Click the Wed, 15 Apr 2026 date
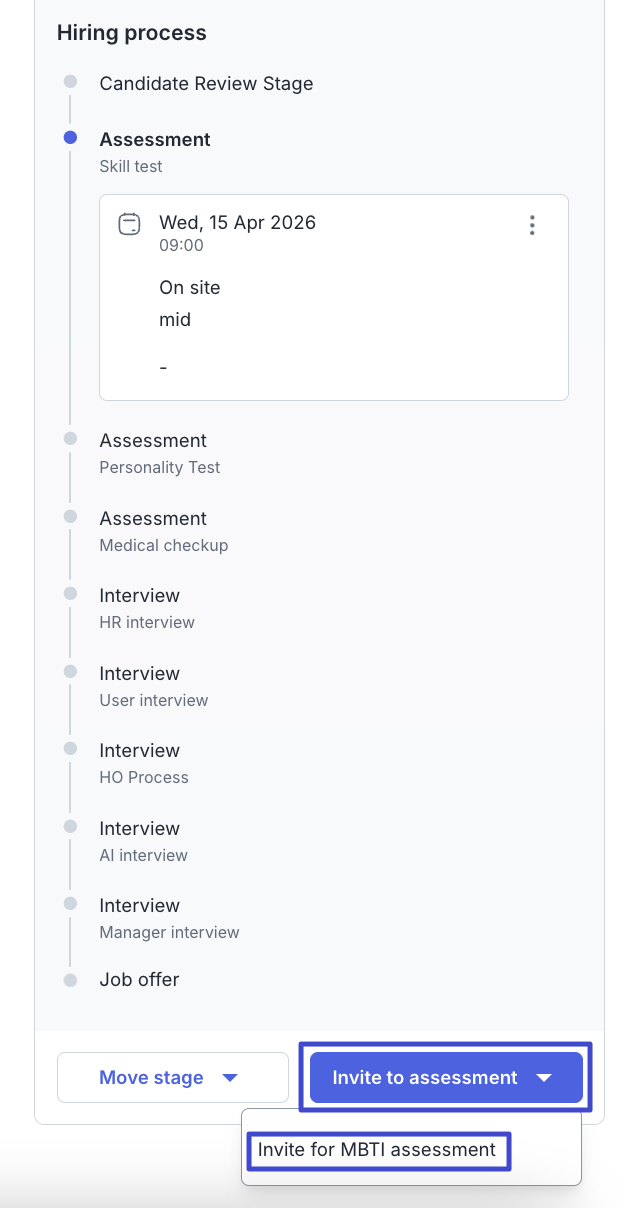Viewport: 624px width, 1208px height. 237,222
